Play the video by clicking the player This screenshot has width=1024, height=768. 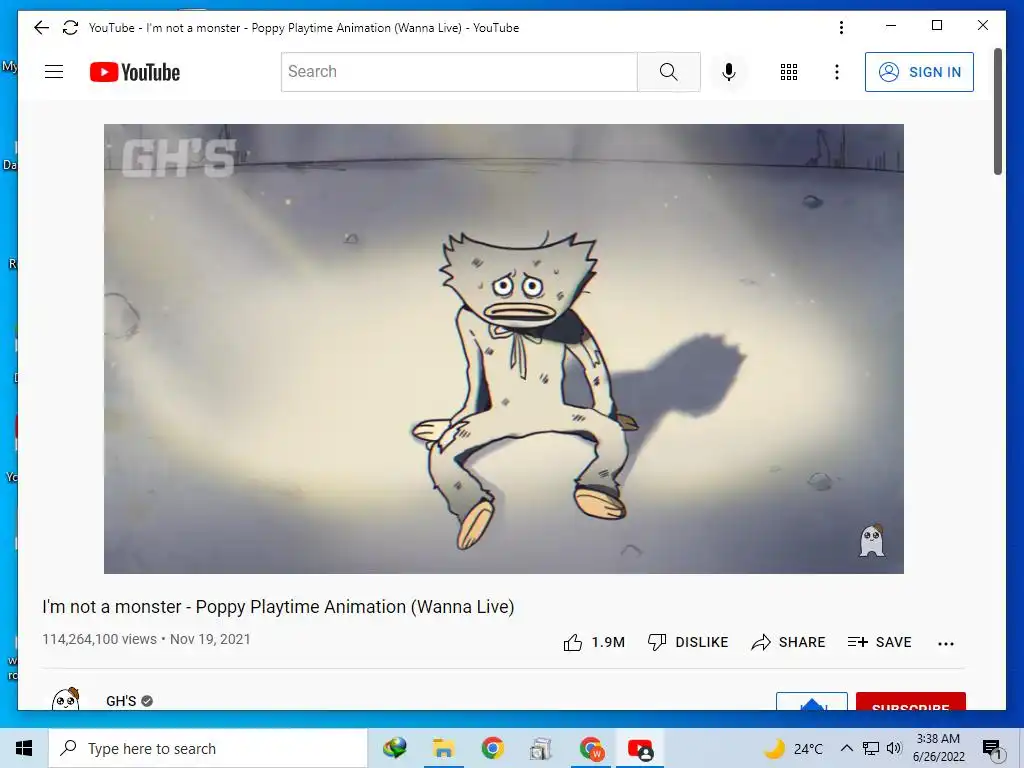504,349
